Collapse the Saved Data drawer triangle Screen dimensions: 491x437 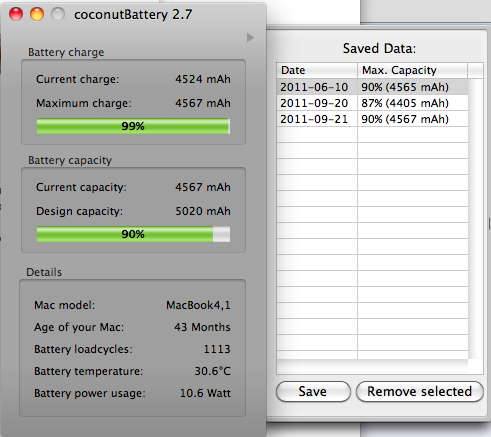250,38
